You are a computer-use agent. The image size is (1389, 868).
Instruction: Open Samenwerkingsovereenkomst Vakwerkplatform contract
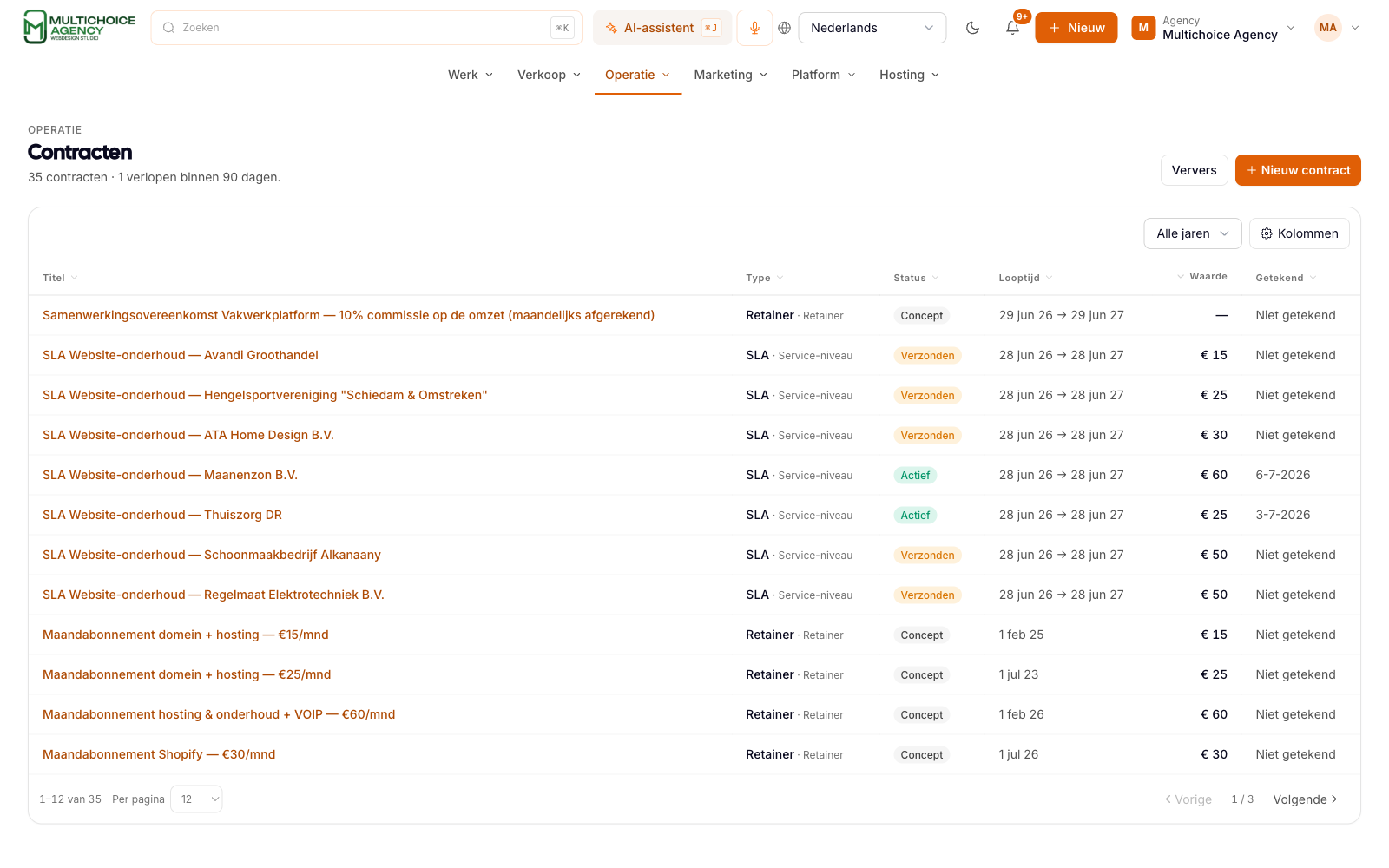click(348, 315)
